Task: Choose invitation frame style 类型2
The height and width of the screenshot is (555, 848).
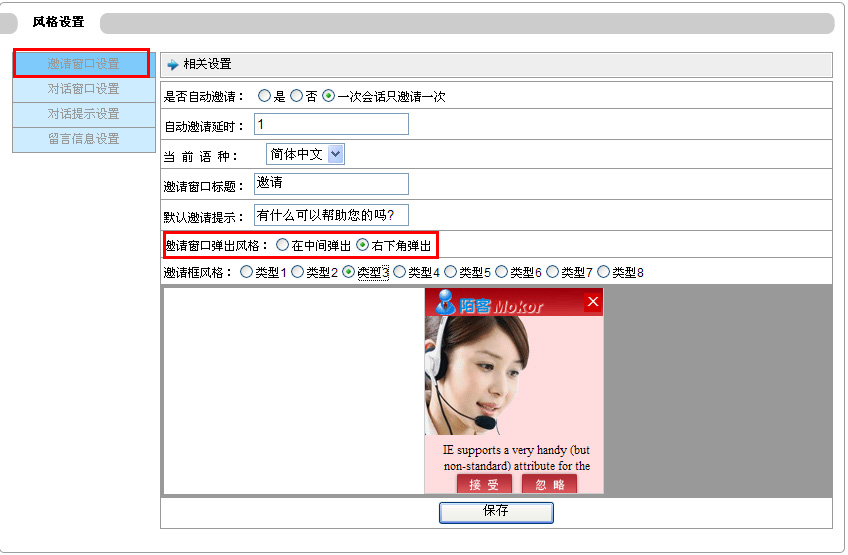Action: point(297,272)
